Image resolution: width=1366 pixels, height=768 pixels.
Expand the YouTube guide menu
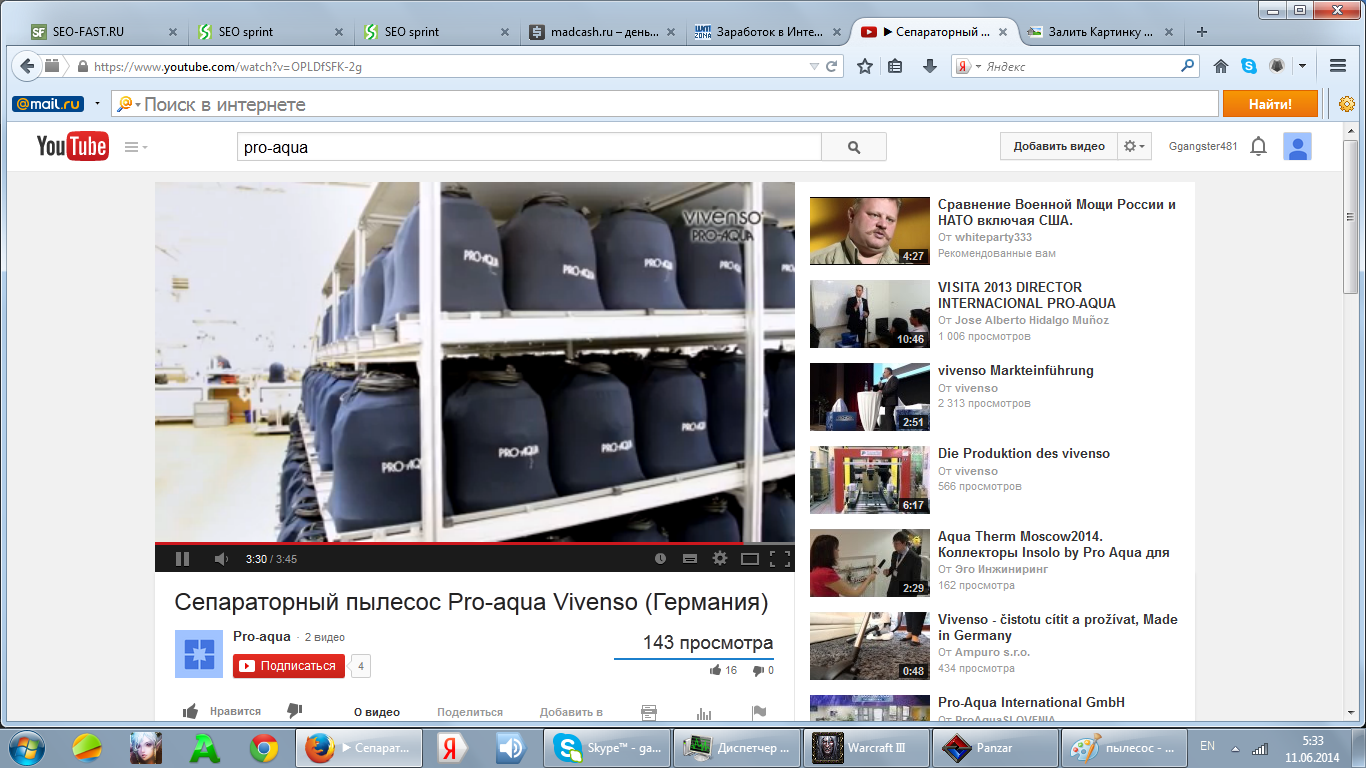[136, 147]
